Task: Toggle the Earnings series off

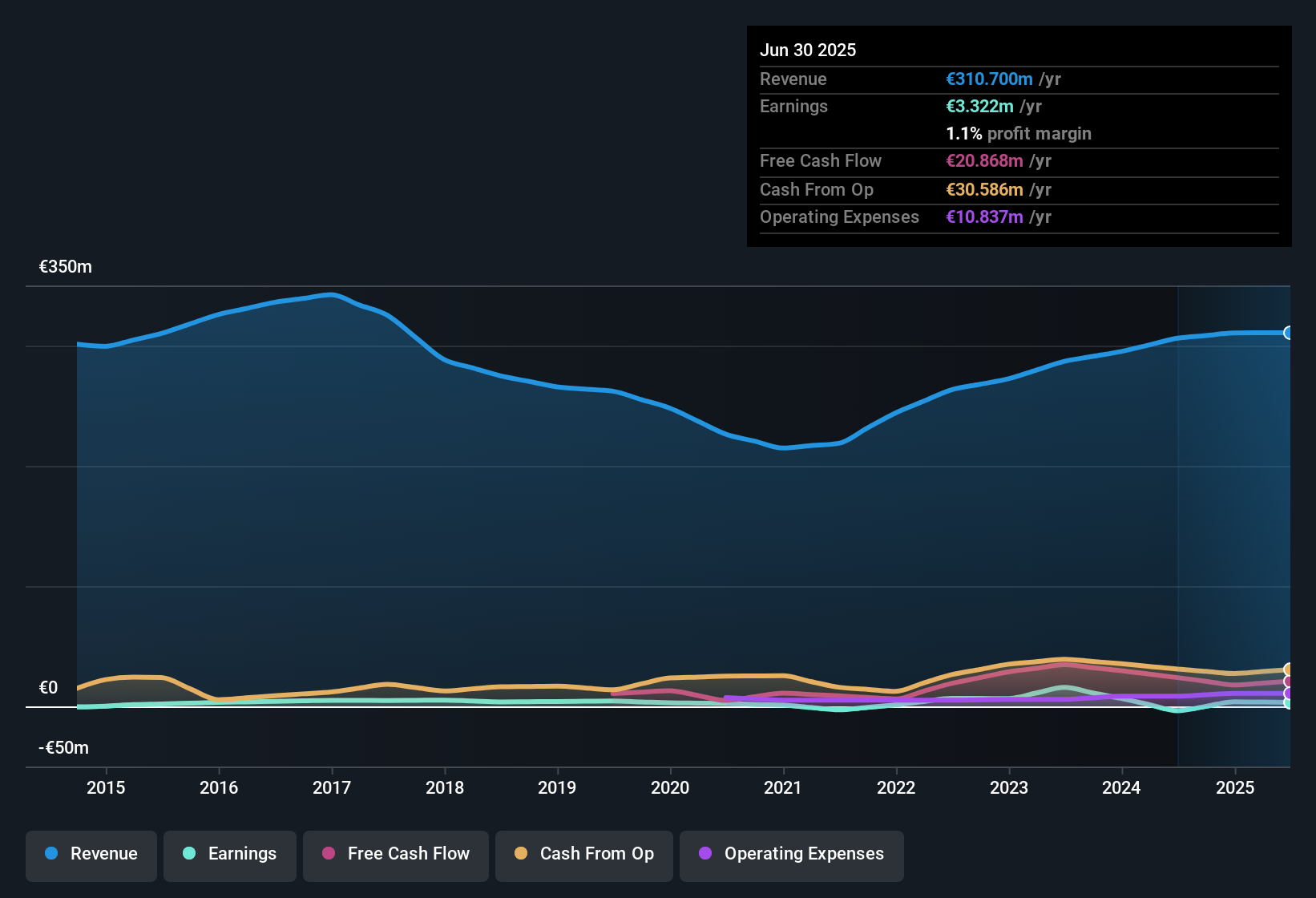Action: pos(229,854)
